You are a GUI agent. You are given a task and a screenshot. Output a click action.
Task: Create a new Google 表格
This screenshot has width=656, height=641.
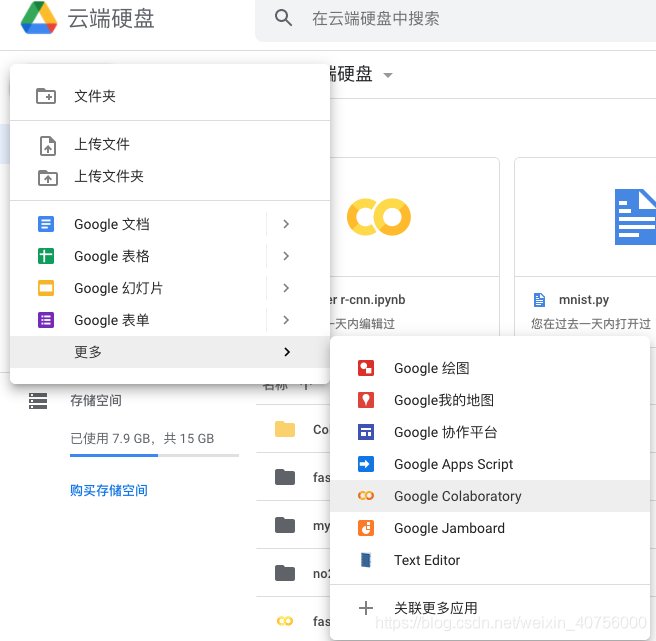pos(138,256)
